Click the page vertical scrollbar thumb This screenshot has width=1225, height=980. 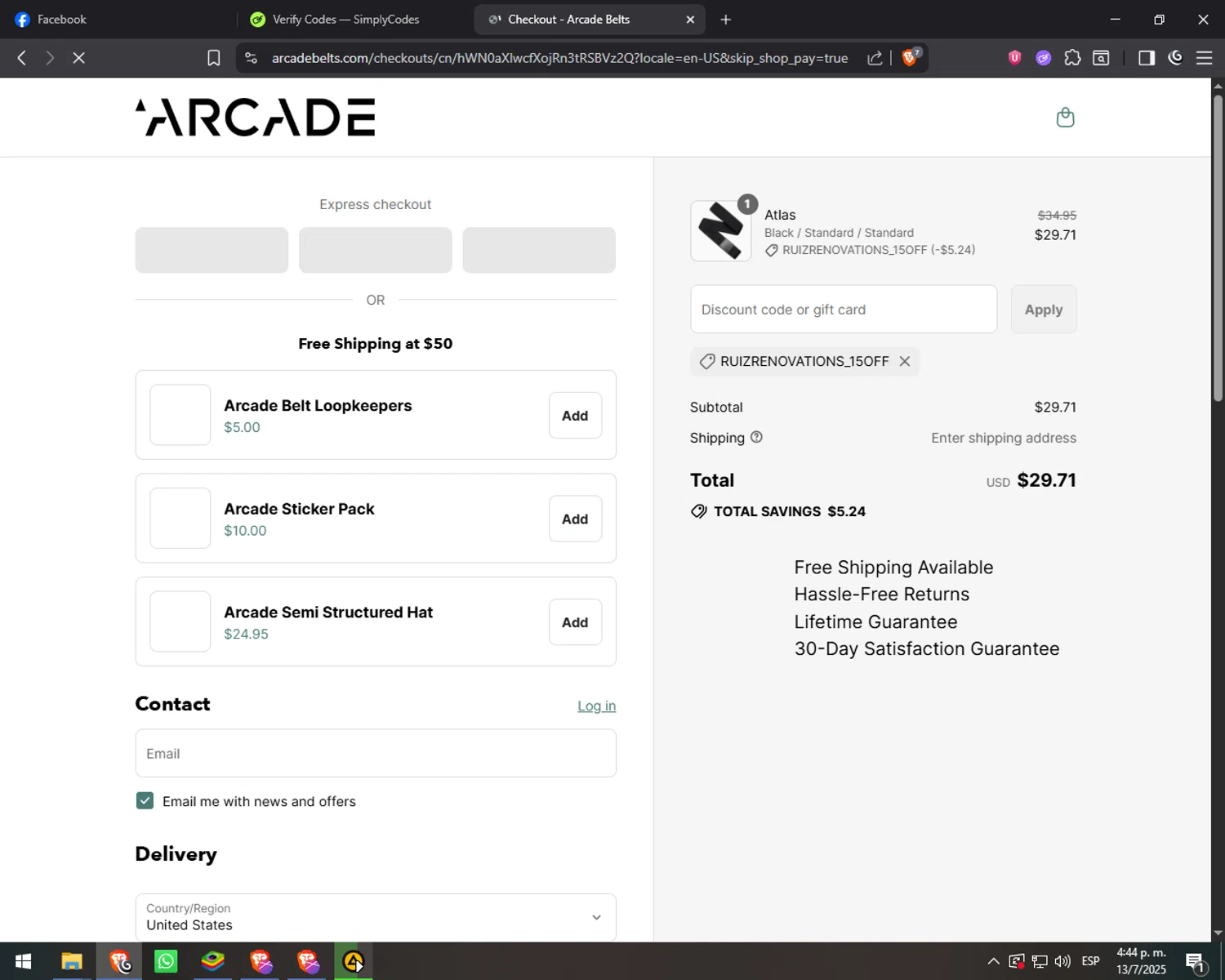coord(1218,249)
